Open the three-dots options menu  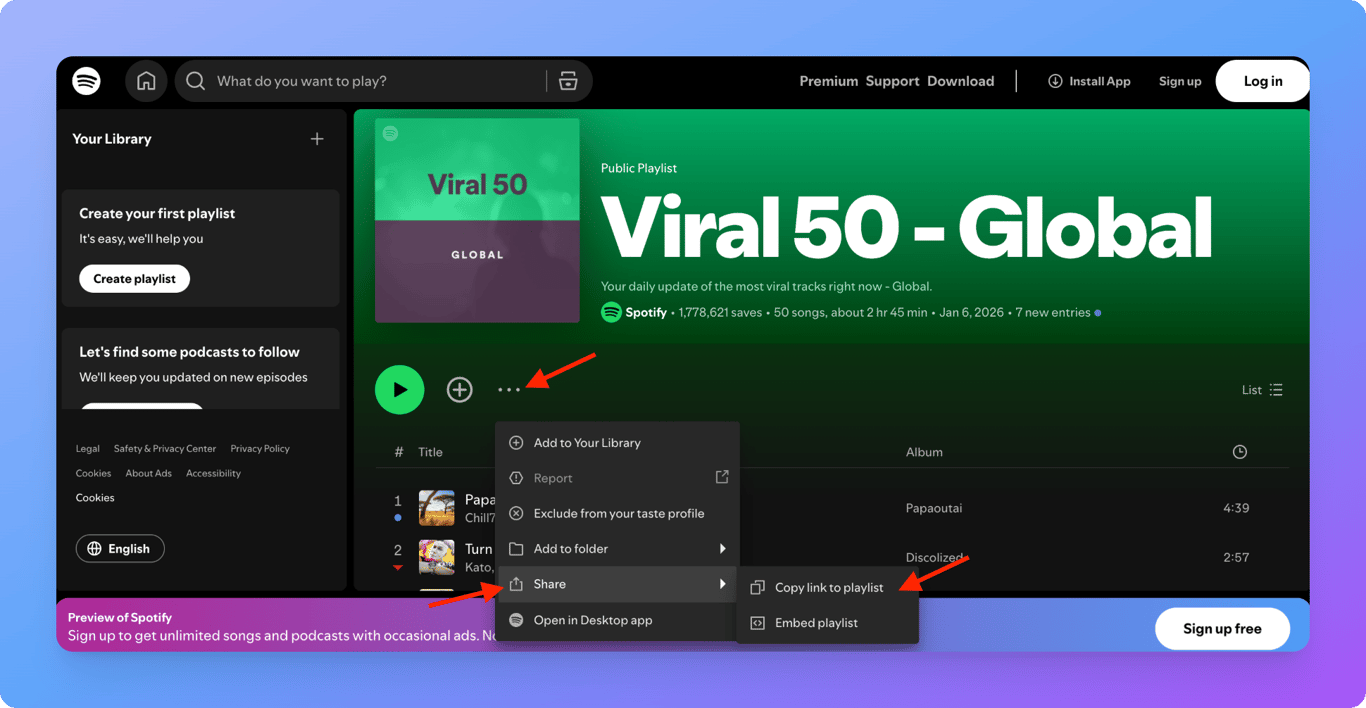[510, 390]
